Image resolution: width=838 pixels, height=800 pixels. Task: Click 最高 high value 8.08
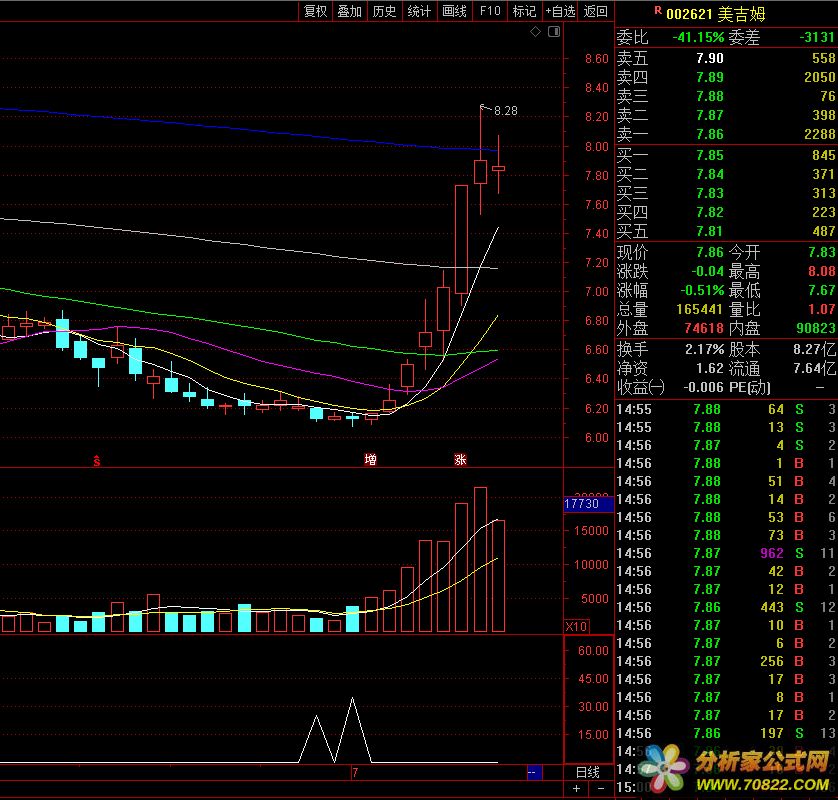point(821,271)
